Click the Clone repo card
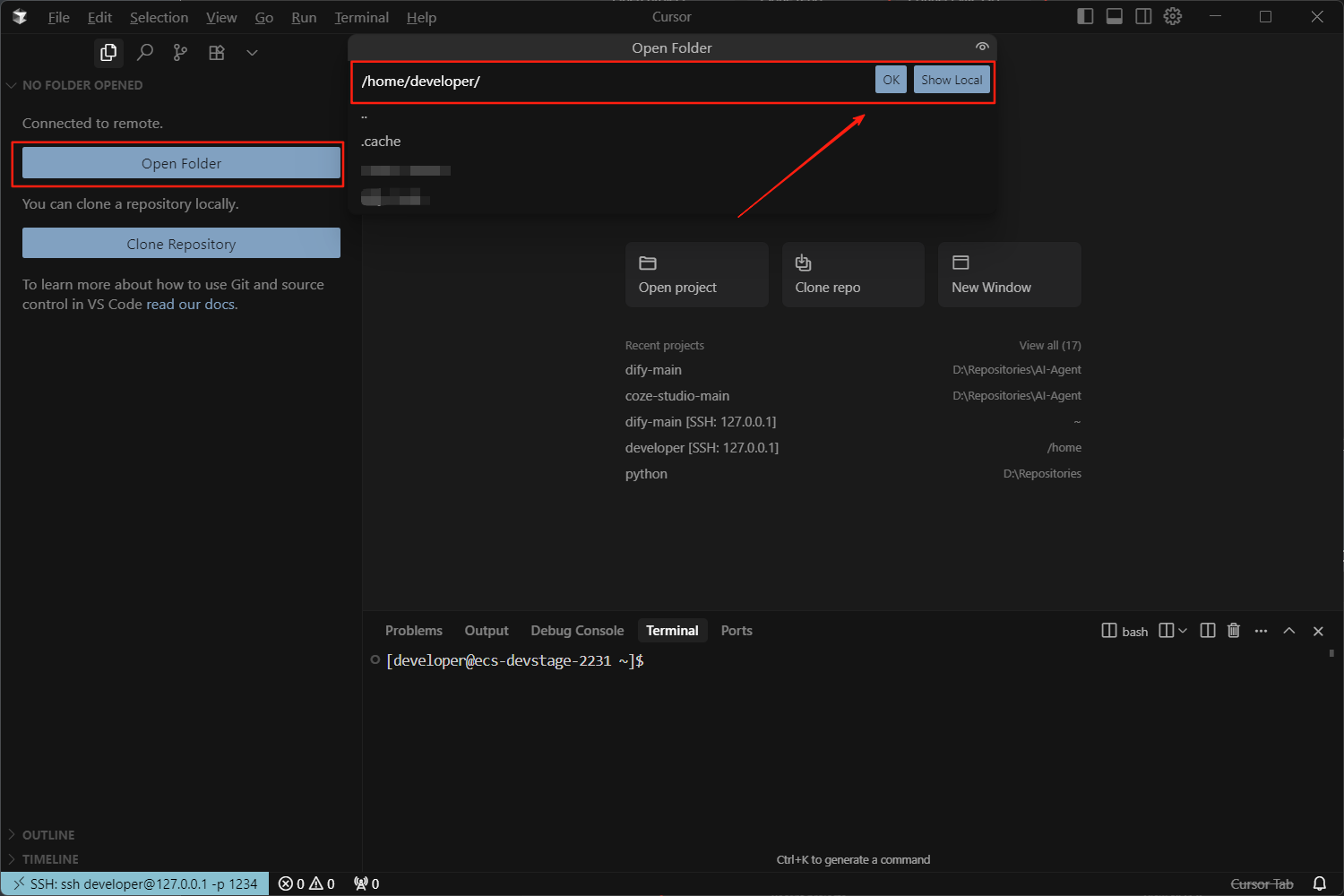Screen dimensions: 1344x896 tap(853, 275)
